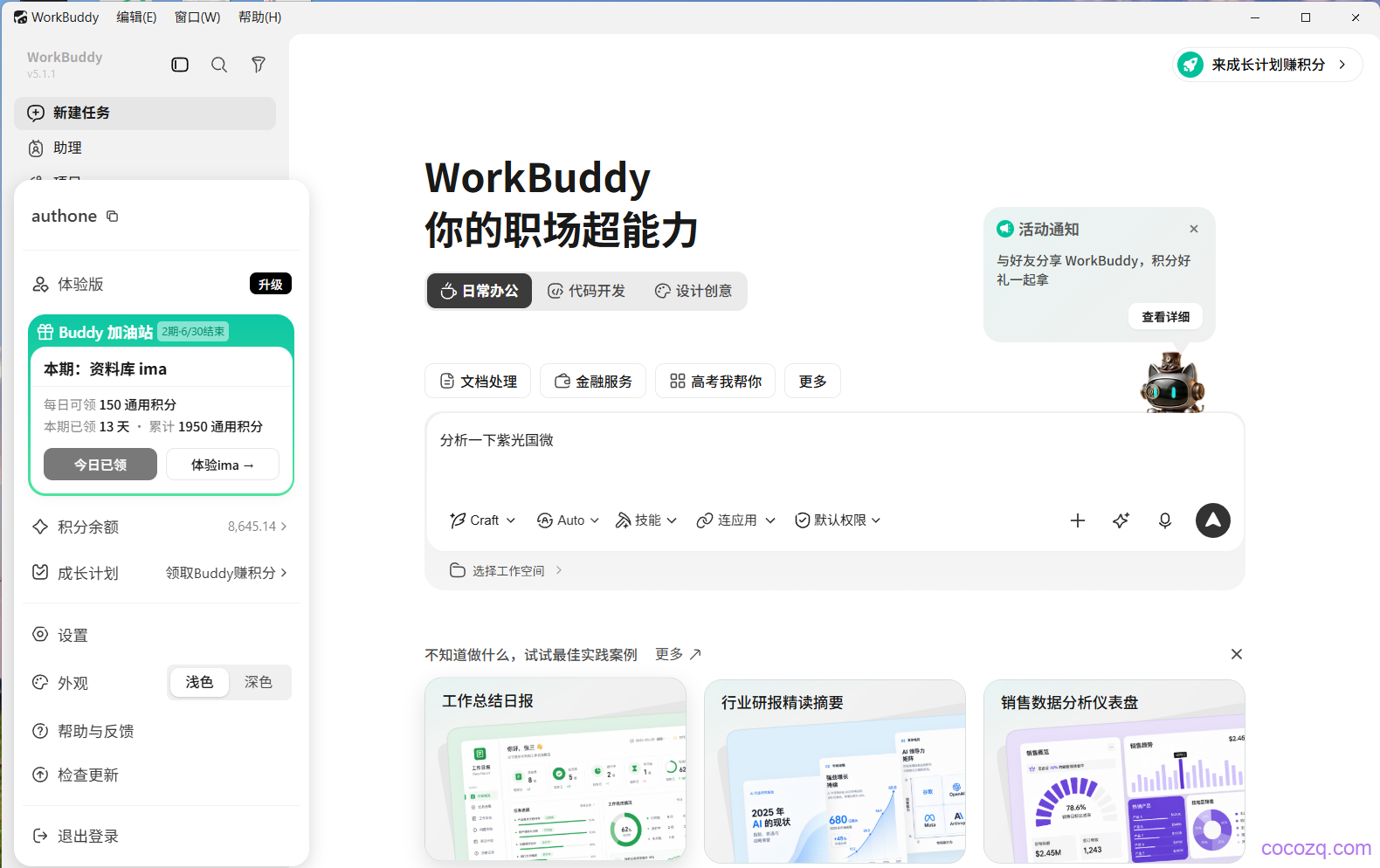This screenshot has width=1380, height=868.
Task: Open search with the magnifier icon
Action: tap(219, 65)
